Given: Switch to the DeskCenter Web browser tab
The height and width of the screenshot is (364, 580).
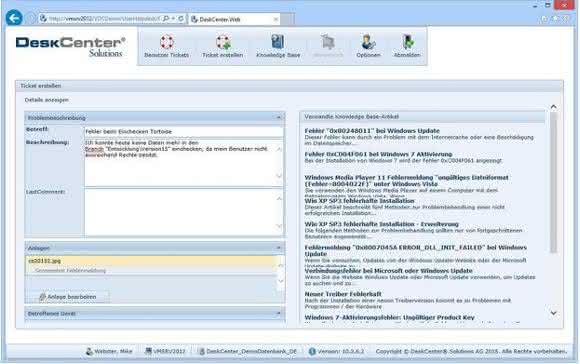Looking at the screenshot, I should (234, 19).
